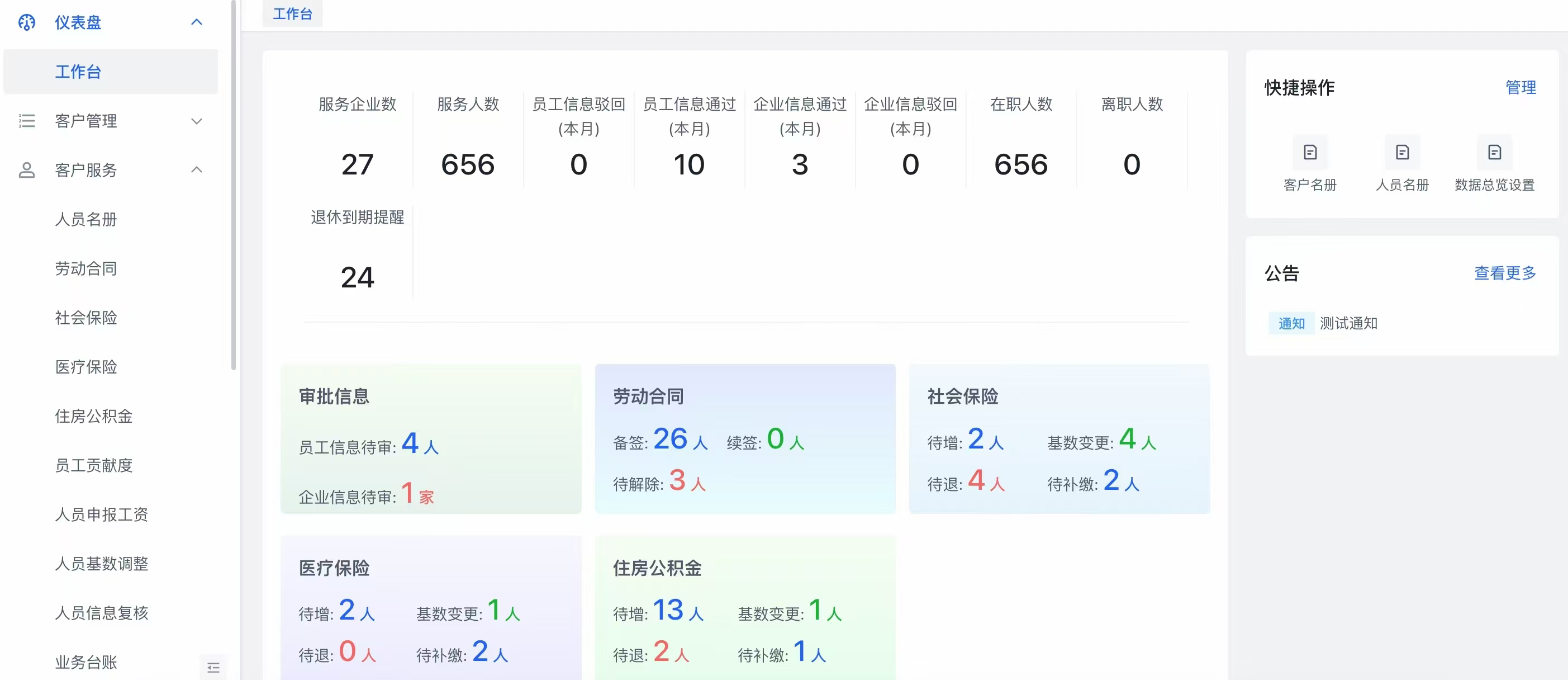Switch to the 工作台 top tab
Image resolution: width=1568 pixels, height=680 pixels.
click(x=292, y=13)
